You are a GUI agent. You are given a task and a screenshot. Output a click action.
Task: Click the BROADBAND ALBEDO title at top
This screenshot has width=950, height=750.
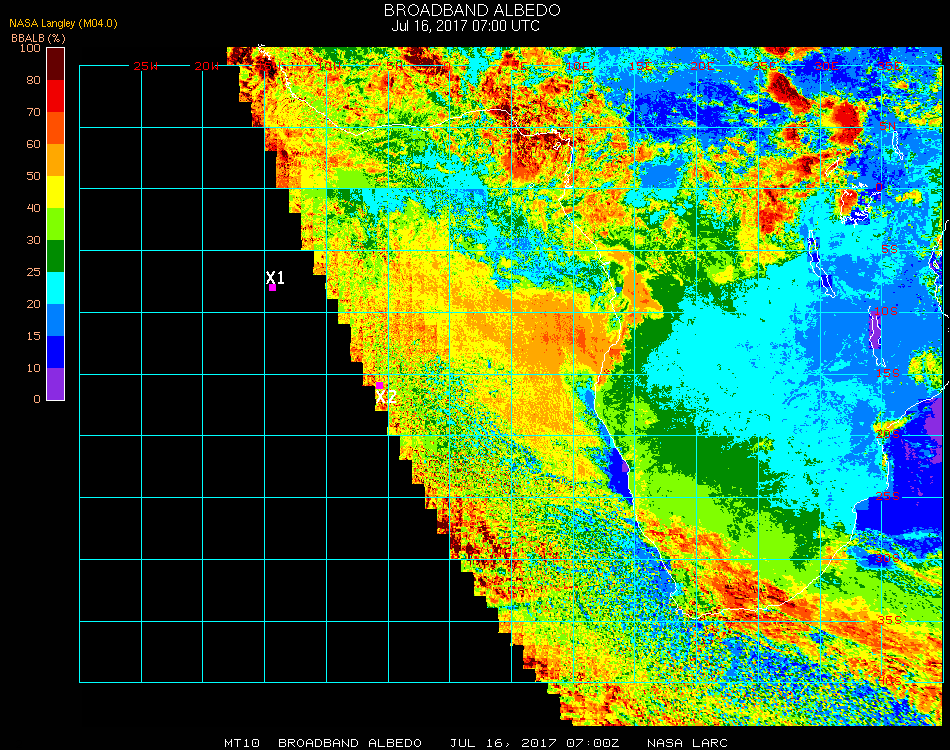472,10
